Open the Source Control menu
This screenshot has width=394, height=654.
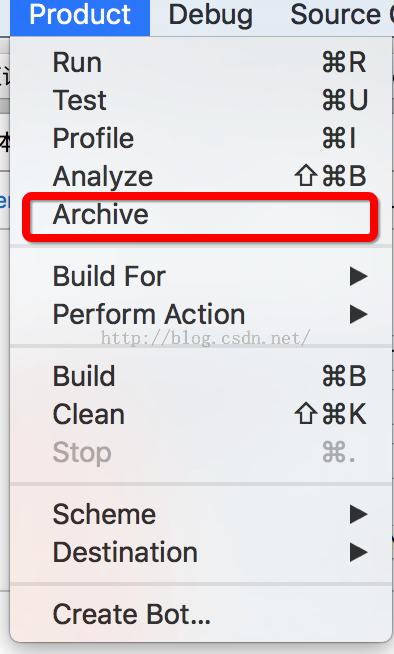[342, 17]
